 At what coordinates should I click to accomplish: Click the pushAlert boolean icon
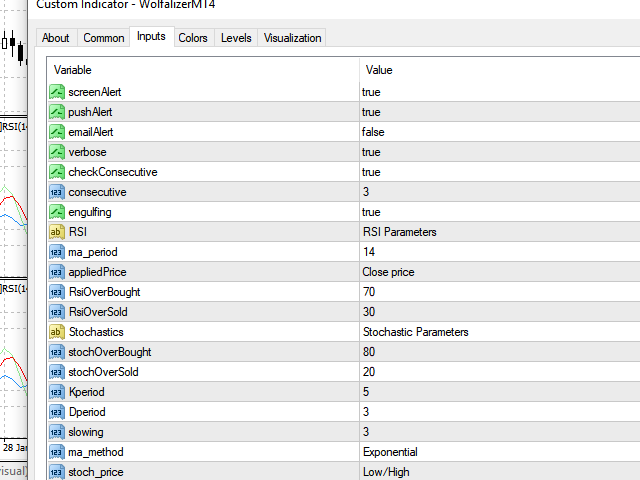[x=57, y=112]
